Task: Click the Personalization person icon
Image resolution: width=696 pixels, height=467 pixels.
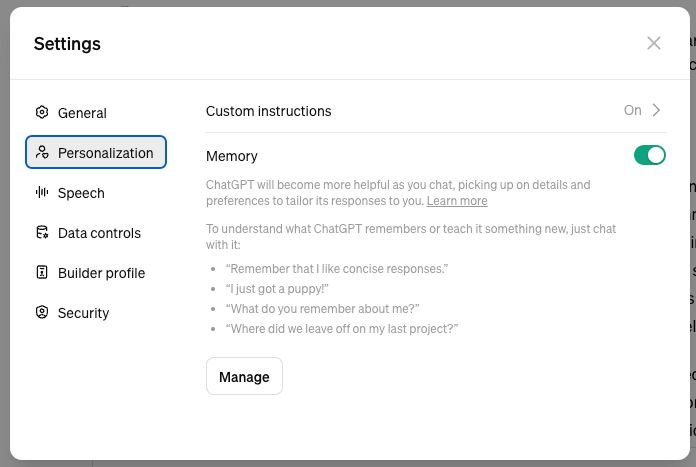Action: (x=42, y=152)
